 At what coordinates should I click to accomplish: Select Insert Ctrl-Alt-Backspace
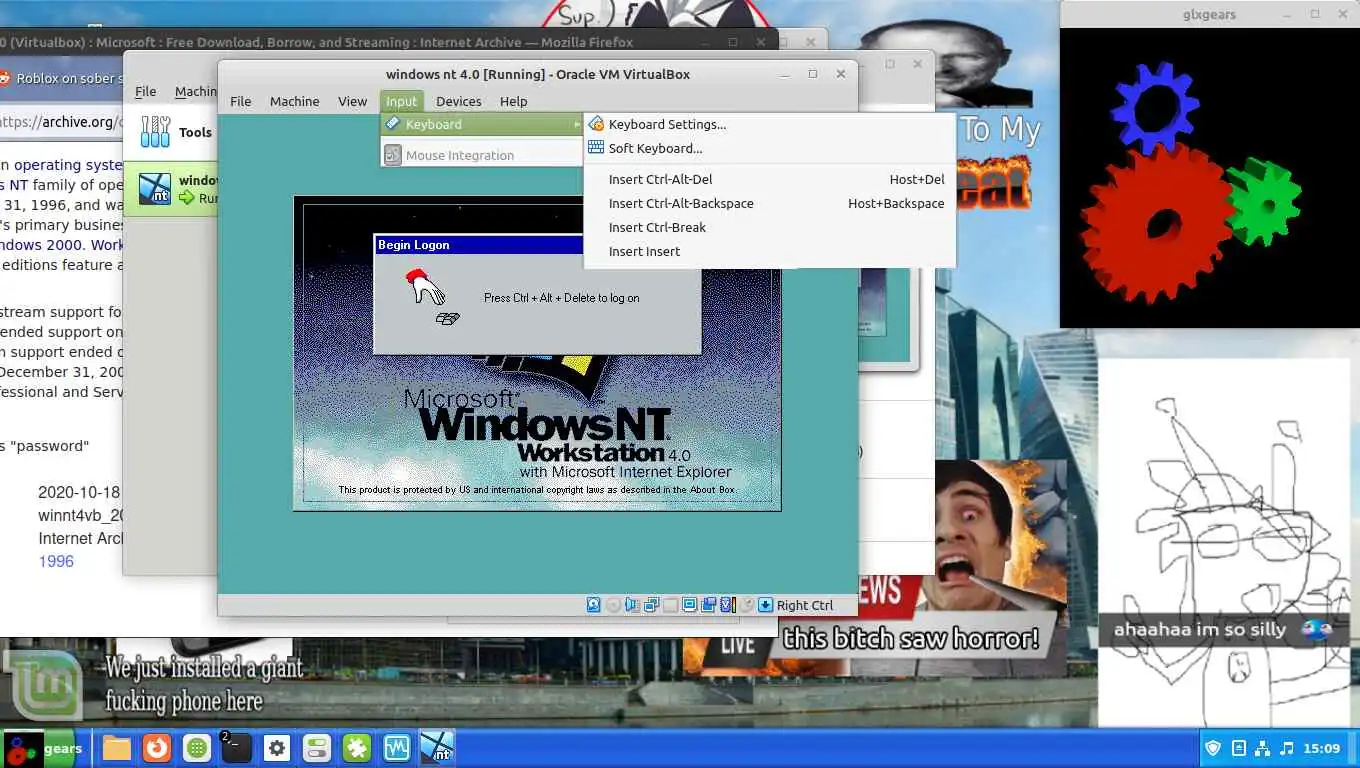(770, 203)
